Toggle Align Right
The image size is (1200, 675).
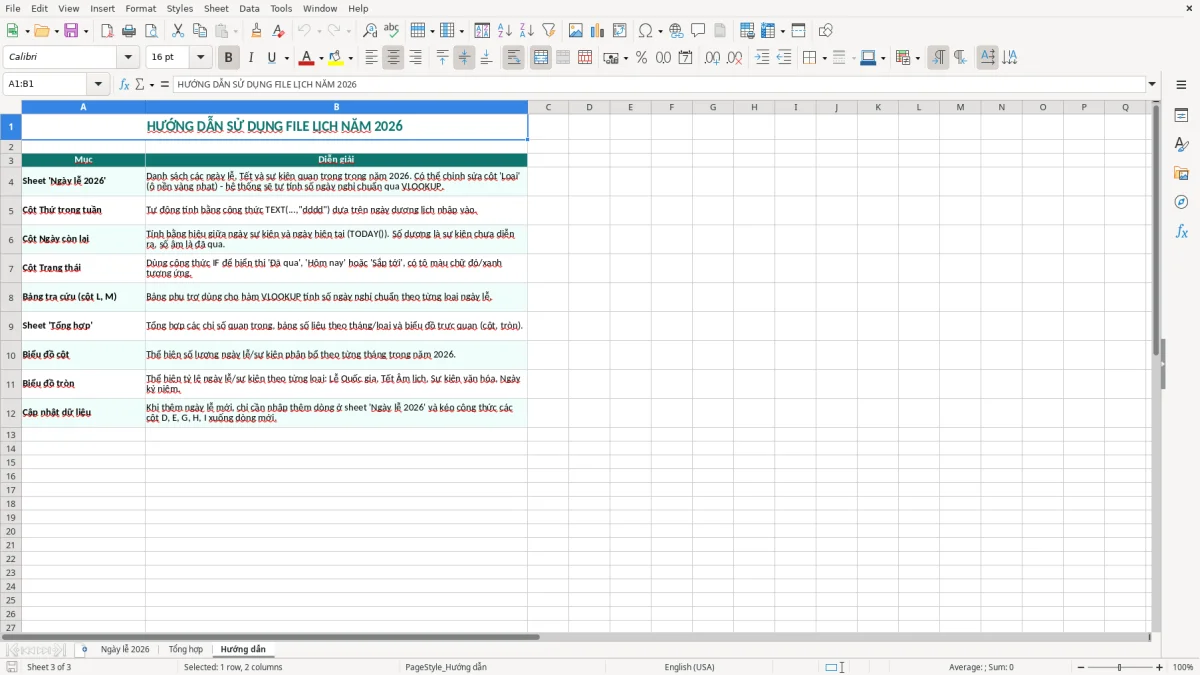tap(415, 58)
